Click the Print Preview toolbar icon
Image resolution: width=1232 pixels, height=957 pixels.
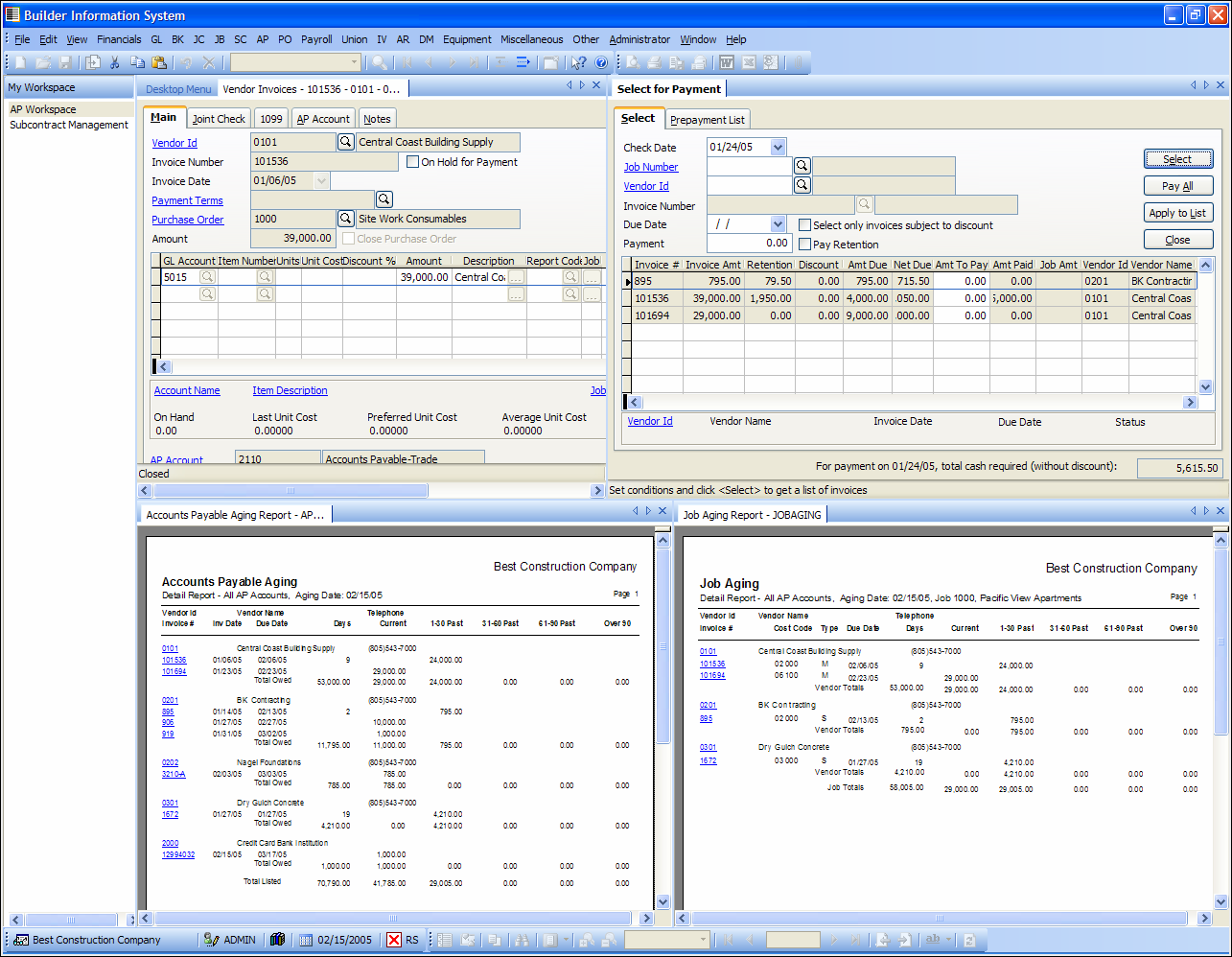pos(633,62)
